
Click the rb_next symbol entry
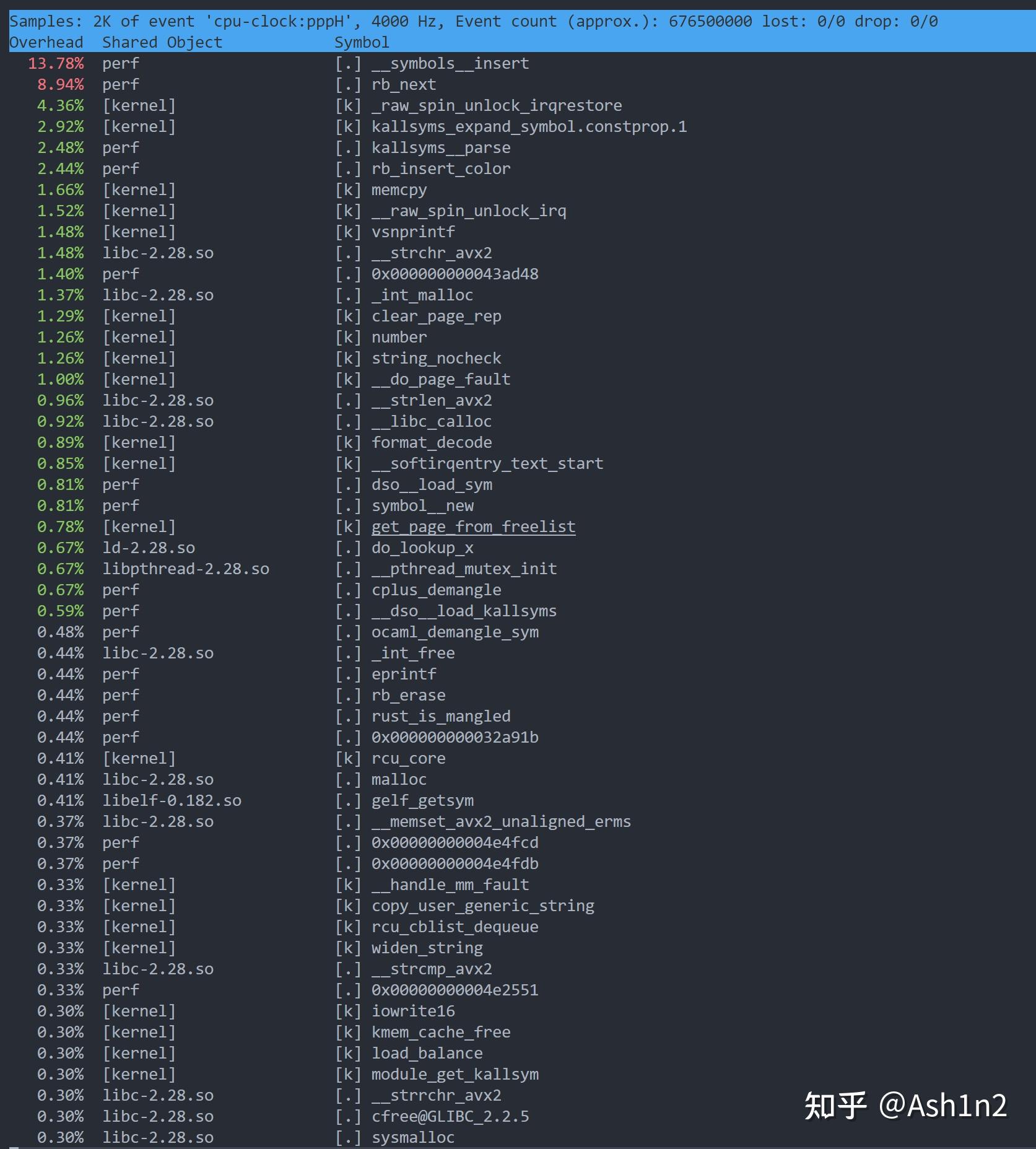point(404,85)
